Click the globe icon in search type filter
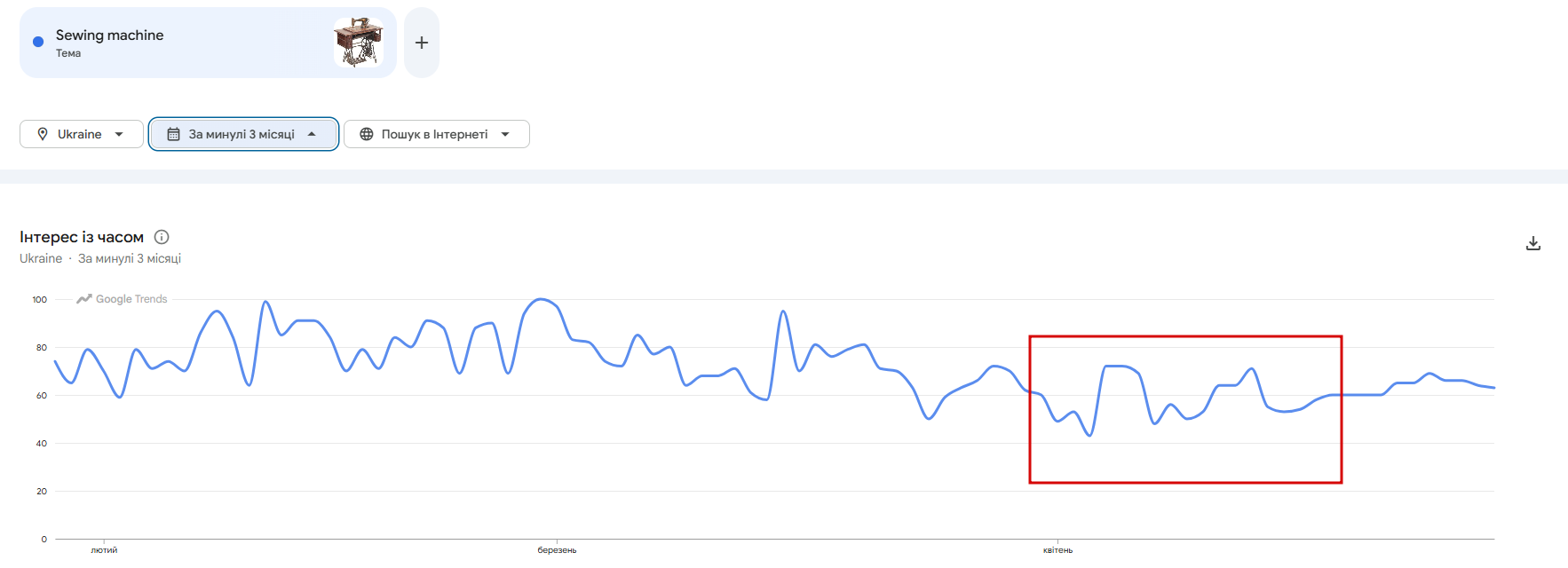 (x=366, y=134)
